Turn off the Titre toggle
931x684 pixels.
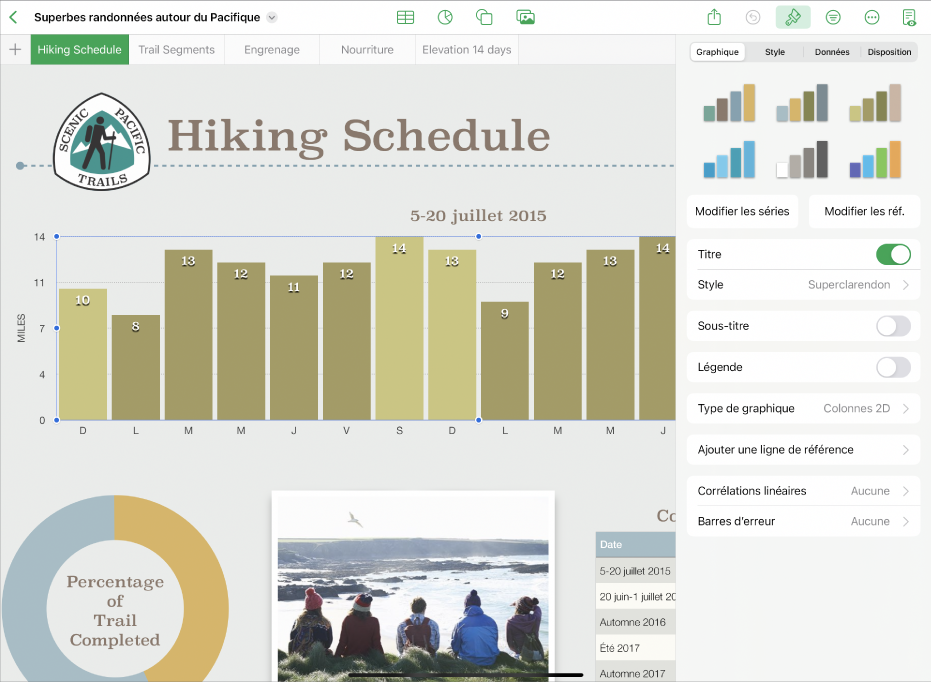tap(893, 255)
